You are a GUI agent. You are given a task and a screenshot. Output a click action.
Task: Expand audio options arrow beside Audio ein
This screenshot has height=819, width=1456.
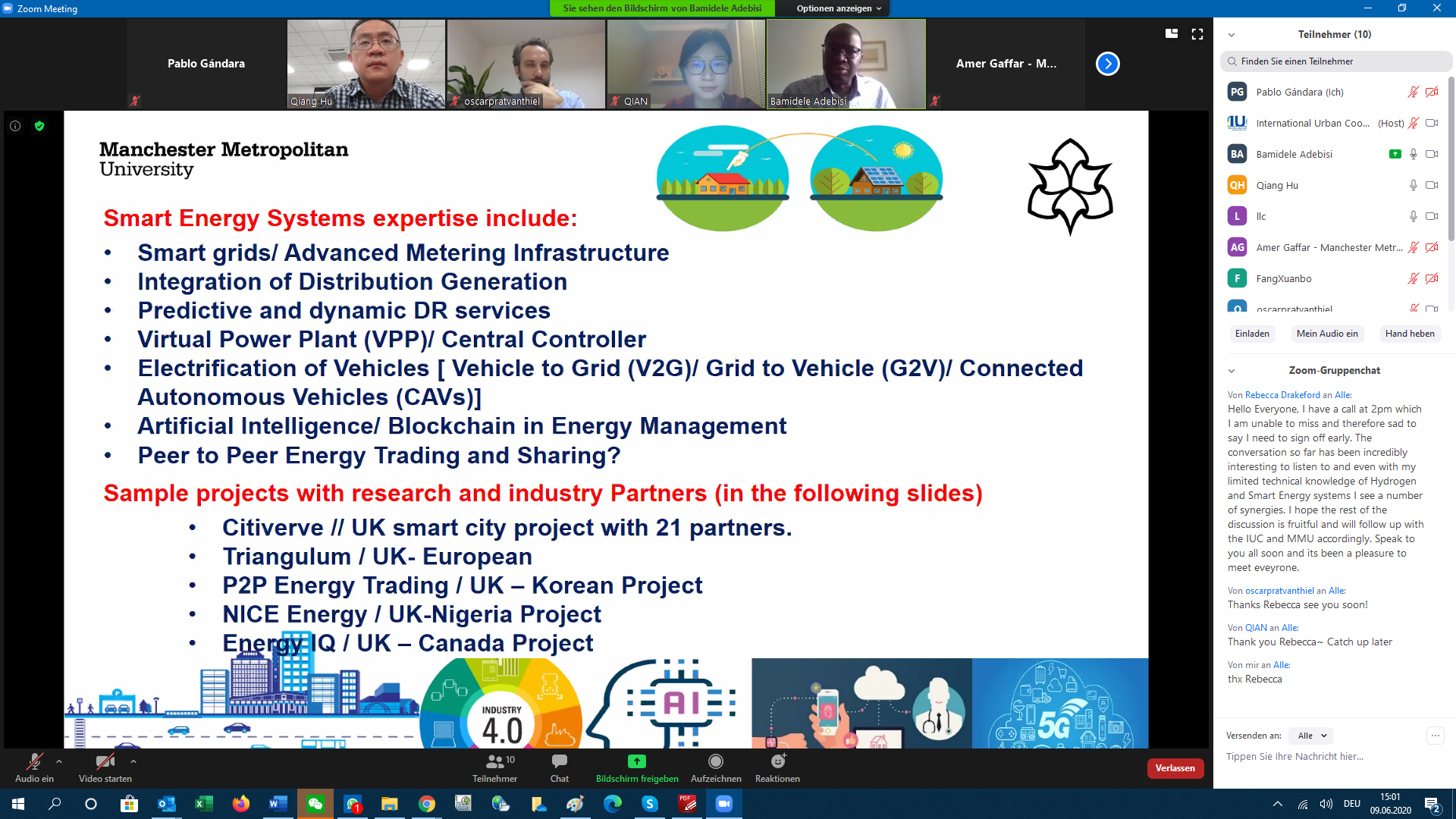pyautogui.click(x=59, y=761)
